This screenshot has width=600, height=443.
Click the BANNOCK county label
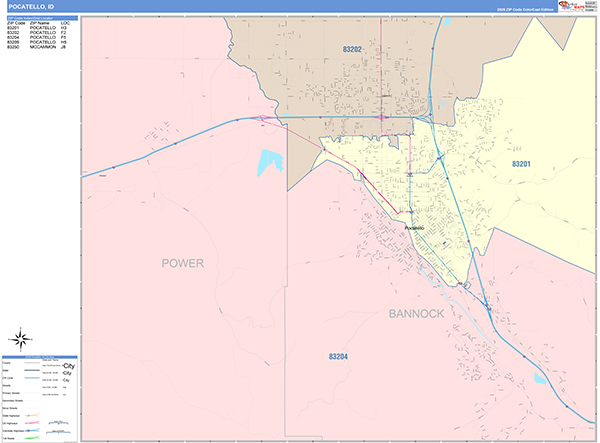click(417, 314)
